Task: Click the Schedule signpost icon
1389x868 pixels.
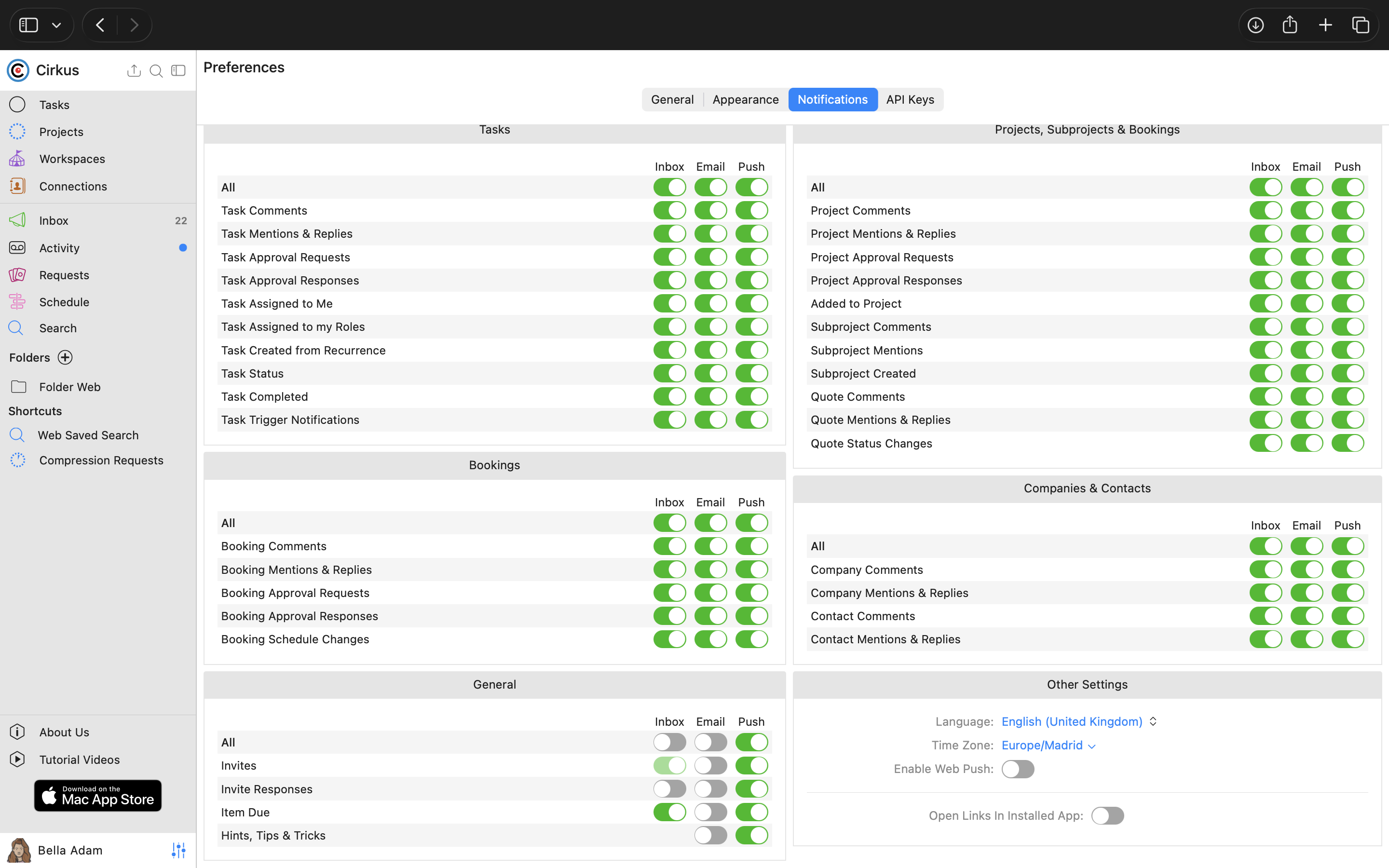Action: tap(17, 302)
